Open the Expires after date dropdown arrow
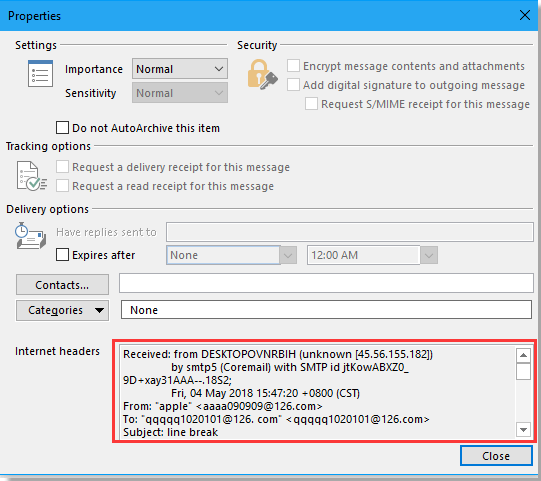541x481 pixels. point(288,255)
